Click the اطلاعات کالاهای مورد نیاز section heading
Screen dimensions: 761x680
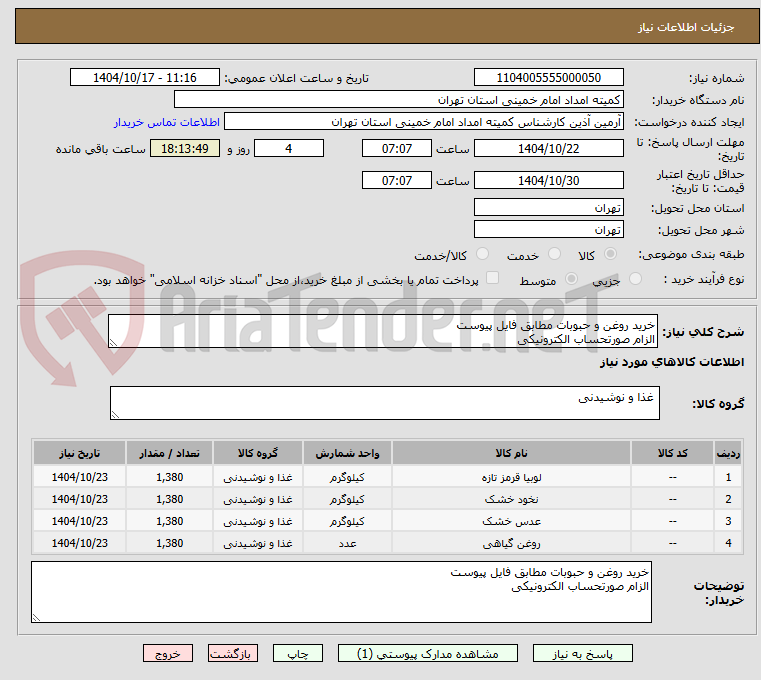[x=672, y=362]
